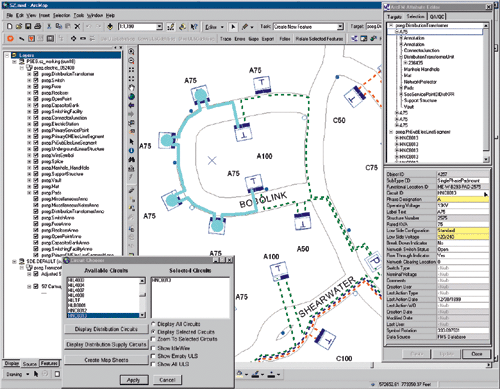
Task: Click the Go Back extent arrow
Action: click(131, 106)
